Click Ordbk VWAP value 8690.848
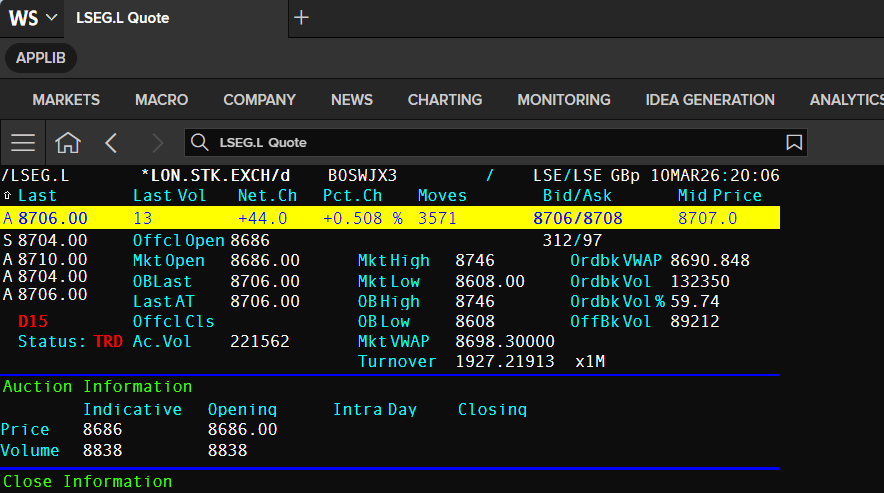Viewport: 884px width, 493px height. point(710,261)
